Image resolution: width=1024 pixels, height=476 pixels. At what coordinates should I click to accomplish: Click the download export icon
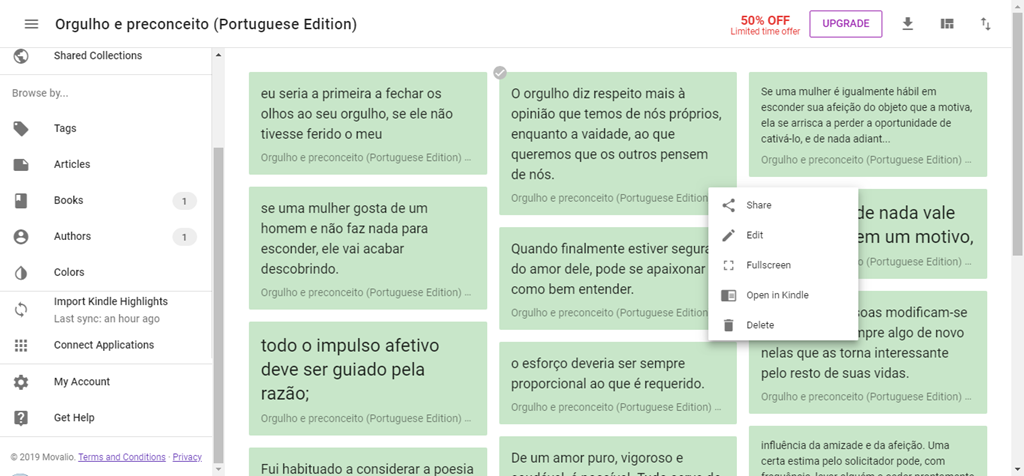pos(907,24)
